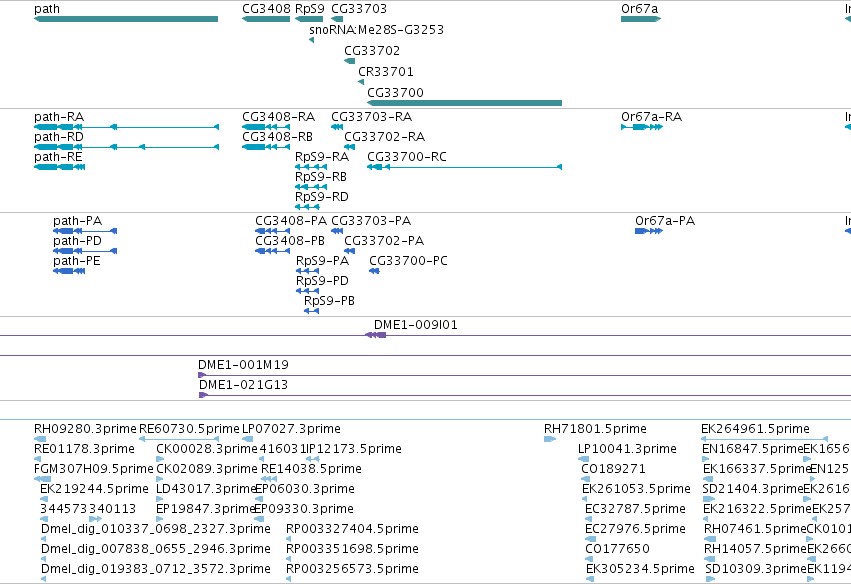Select the RpS9-RD transcript
Image resolution: width=851 pixels, height=584 pixels.
click(307, 207)
